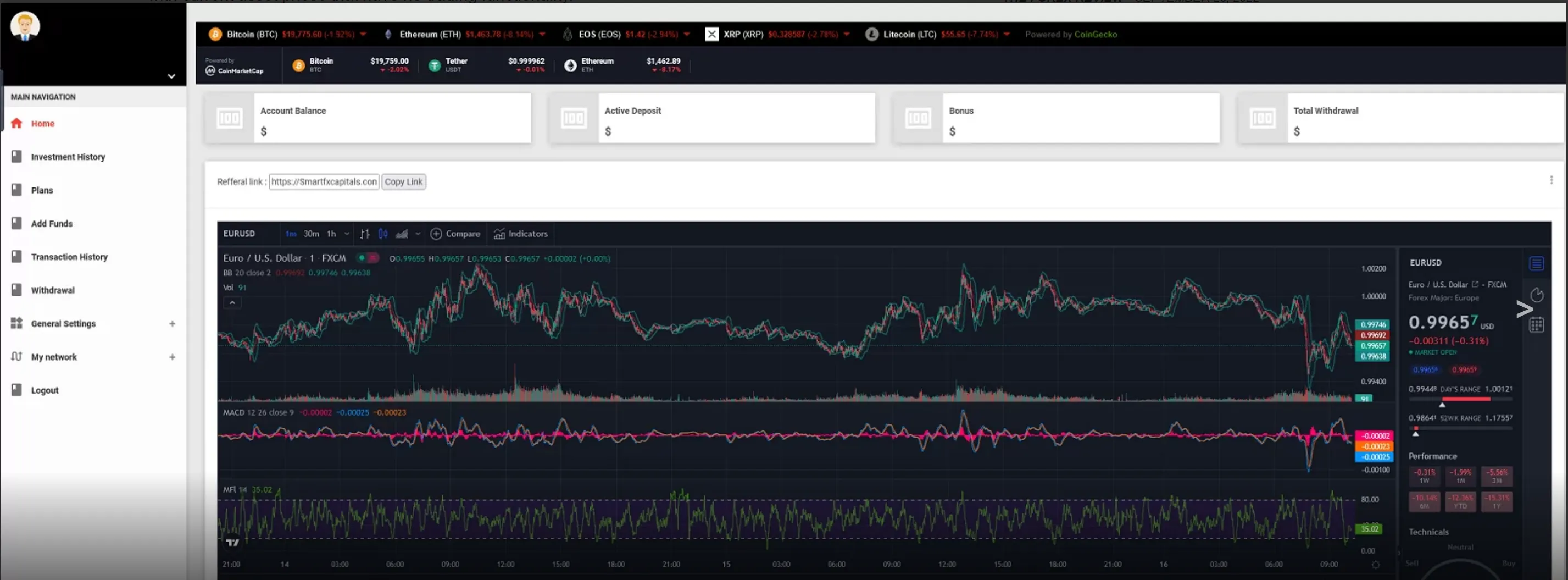Image resolution: width=1568 pixels, height=580 pixels.
Task: Click the 52WK Range bar
Action: click(x=1460, y=428)
